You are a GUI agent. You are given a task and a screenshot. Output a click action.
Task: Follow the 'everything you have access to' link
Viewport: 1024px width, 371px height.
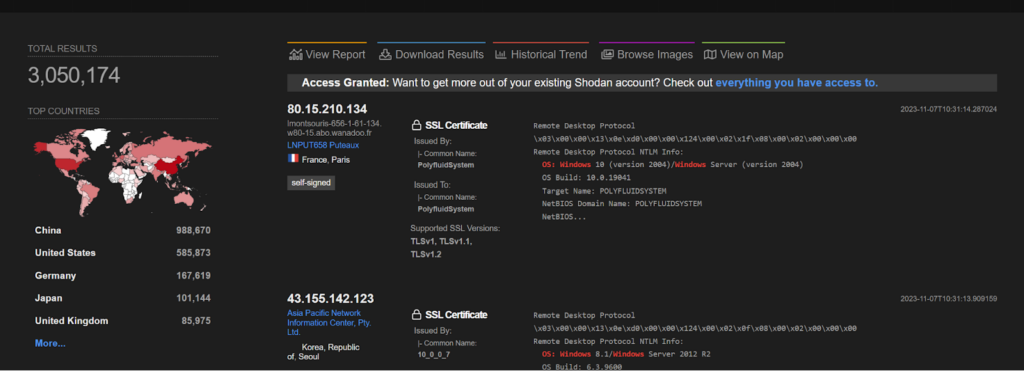click(x=797, y=83)
